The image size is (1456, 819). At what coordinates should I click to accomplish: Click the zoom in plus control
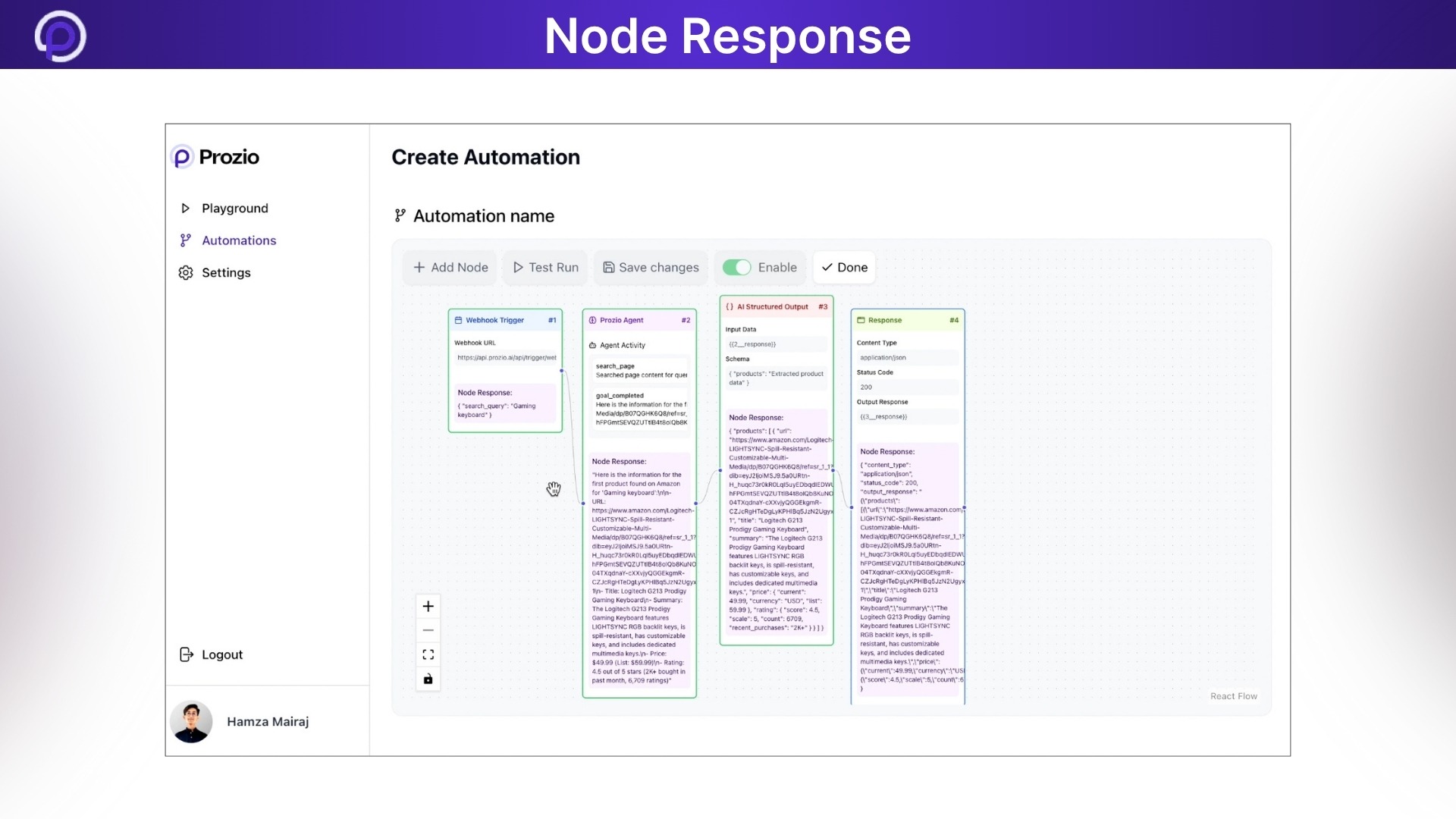click(428, 606)
